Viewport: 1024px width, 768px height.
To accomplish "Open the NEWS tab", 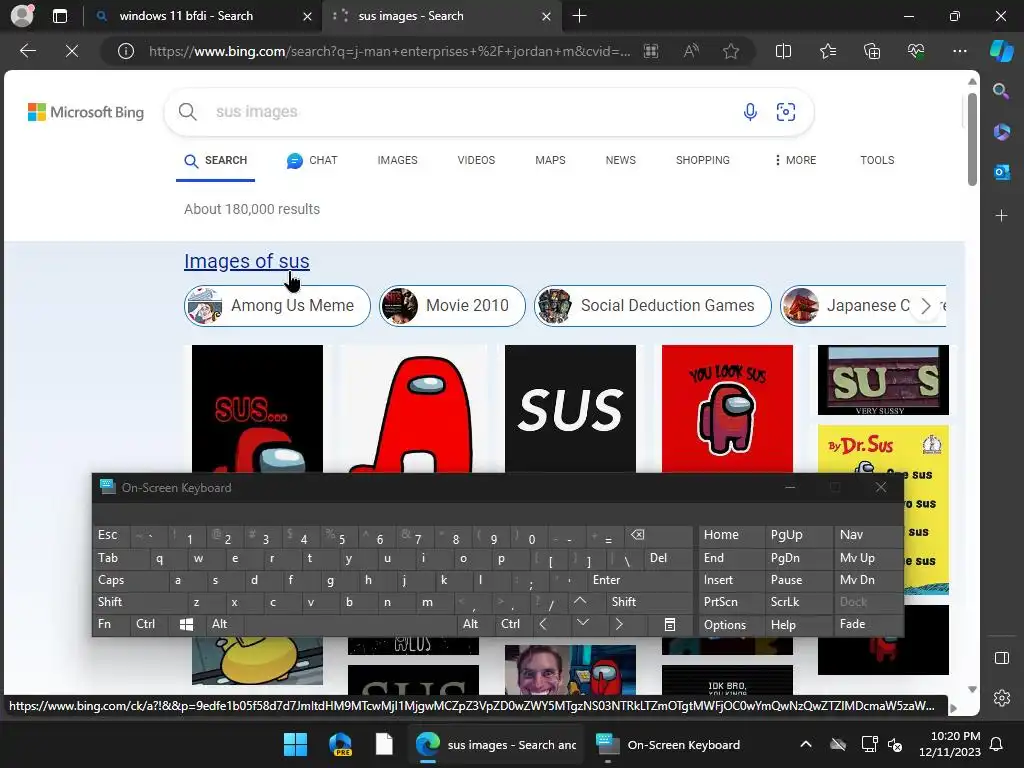I will [x=620, y=160].
